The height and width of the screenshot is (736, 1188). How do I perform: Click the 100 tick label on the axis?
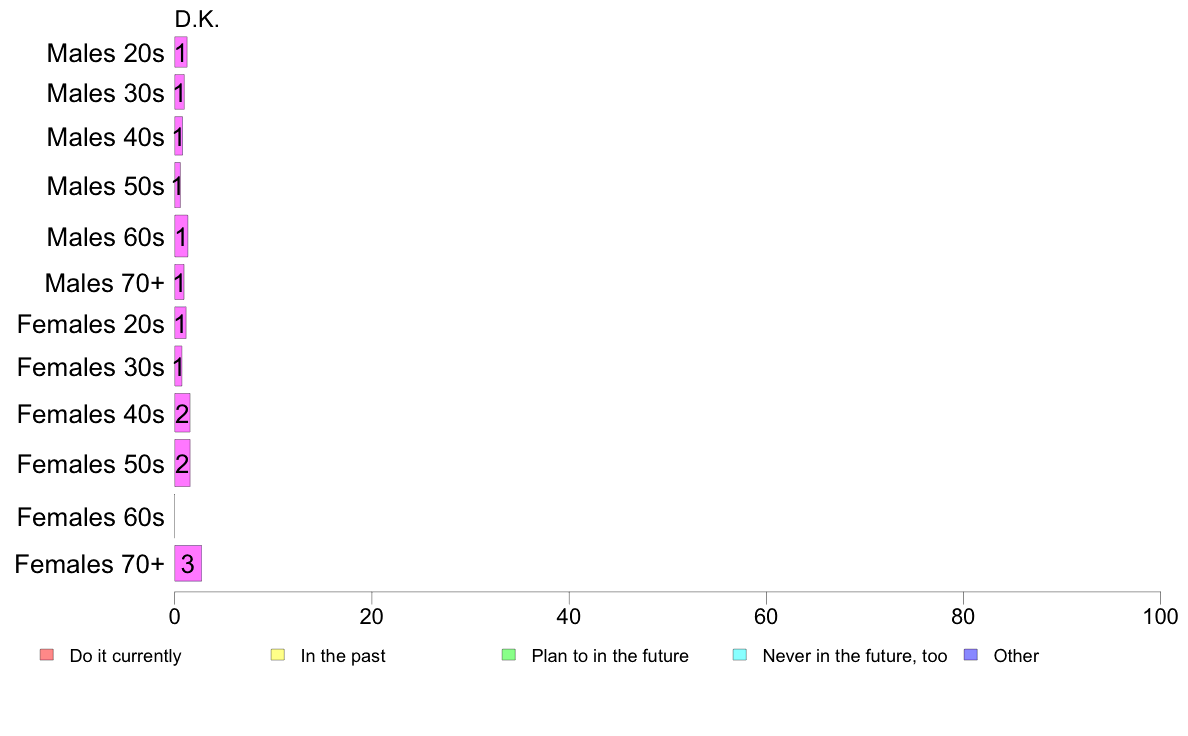point(1160,616)
